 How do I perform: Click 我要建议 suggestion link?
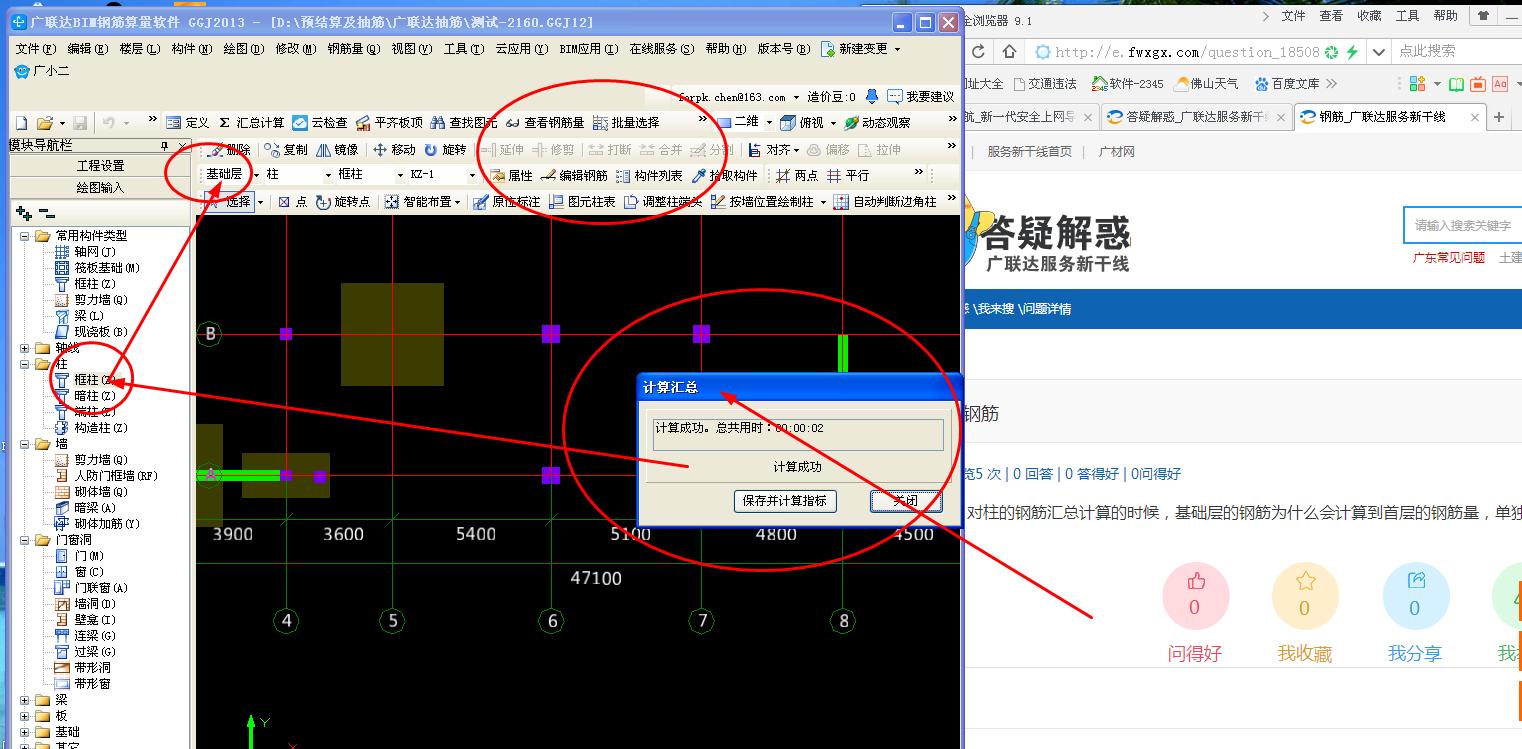click(920, 97)
